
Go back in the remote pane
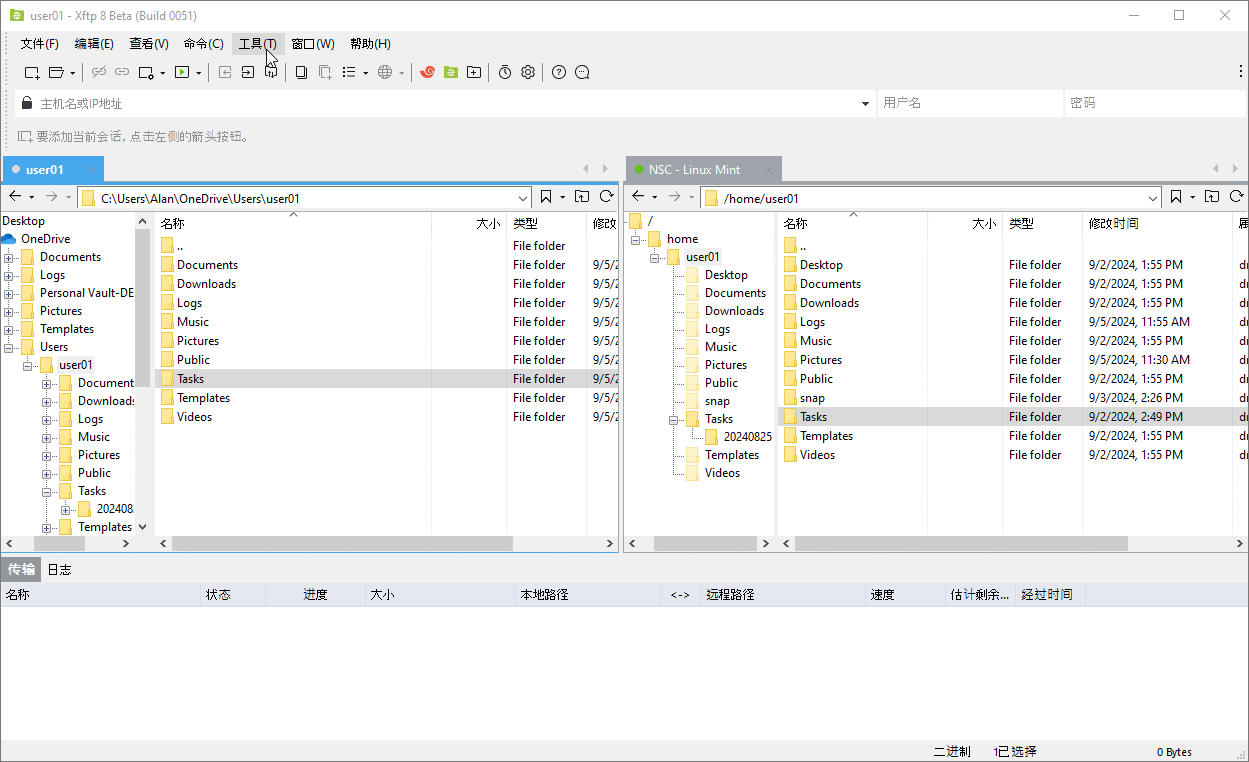click(x=638, y=197)
